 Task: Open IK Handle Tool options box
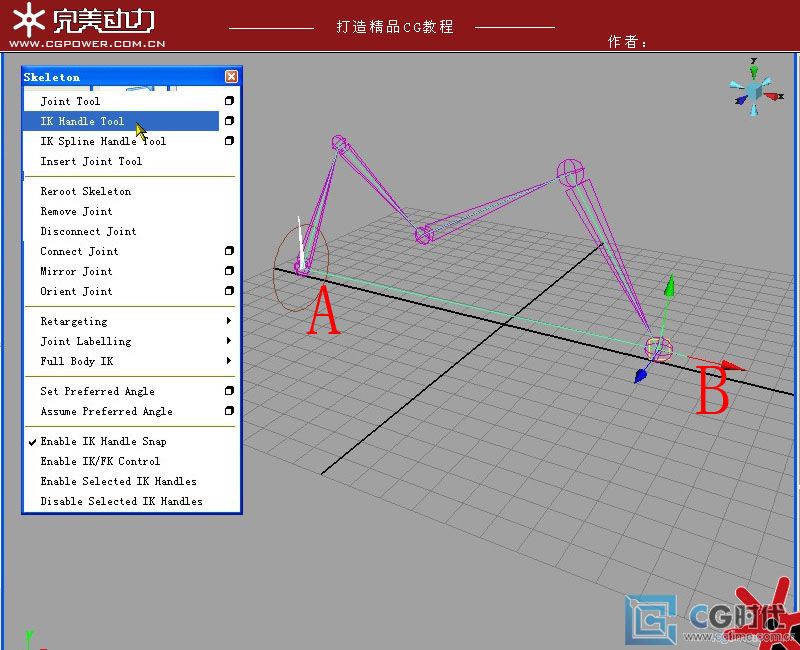(229, 120)
